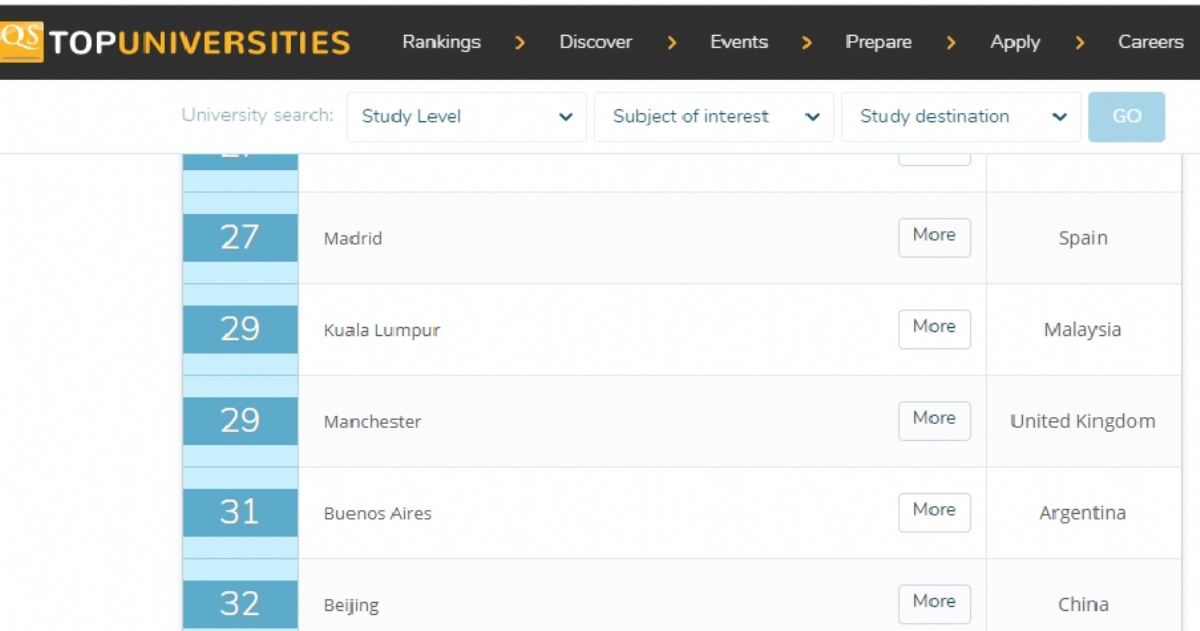This screenshot has width=1200, height=631.
Task: Click More button for Manchester
Action: [x=934, y=421]
